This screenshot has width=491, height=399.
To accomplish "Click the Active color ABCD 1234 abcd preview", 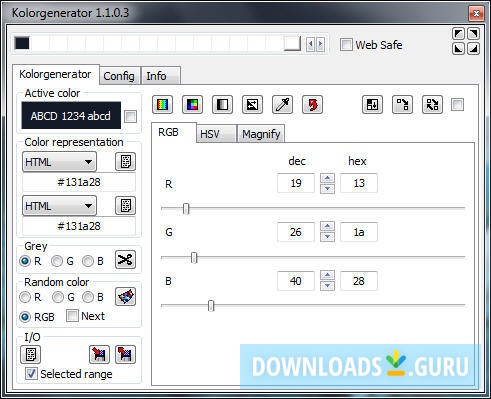I will pyautogui.click(x=71, y=116).
